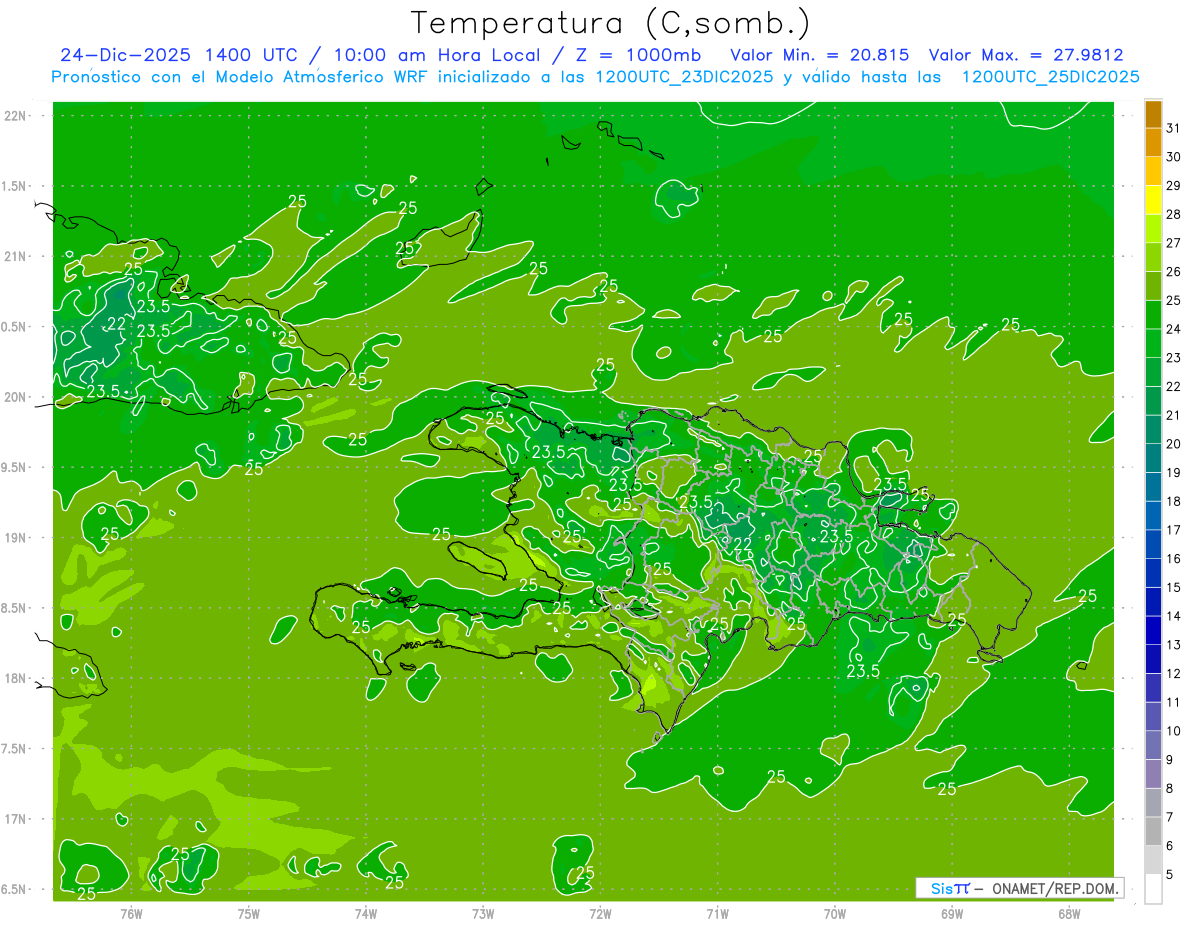Click the legend scale value 28
1200x927 pixels.
(x=1174, y=214)
